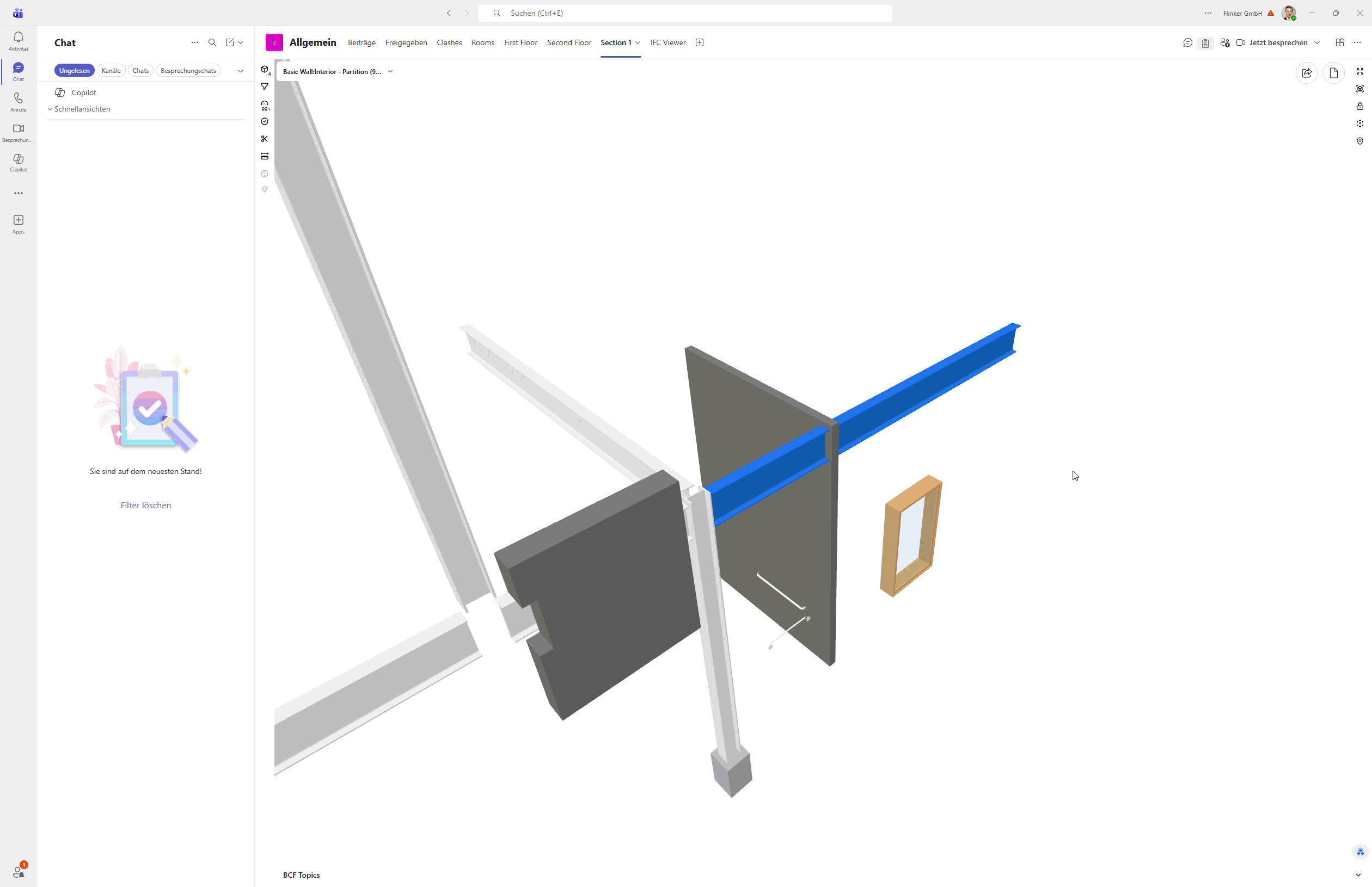Open the comments icon showing 99+ badge
The height and width of the screenshot is (887, 1372).
point(265,105)
